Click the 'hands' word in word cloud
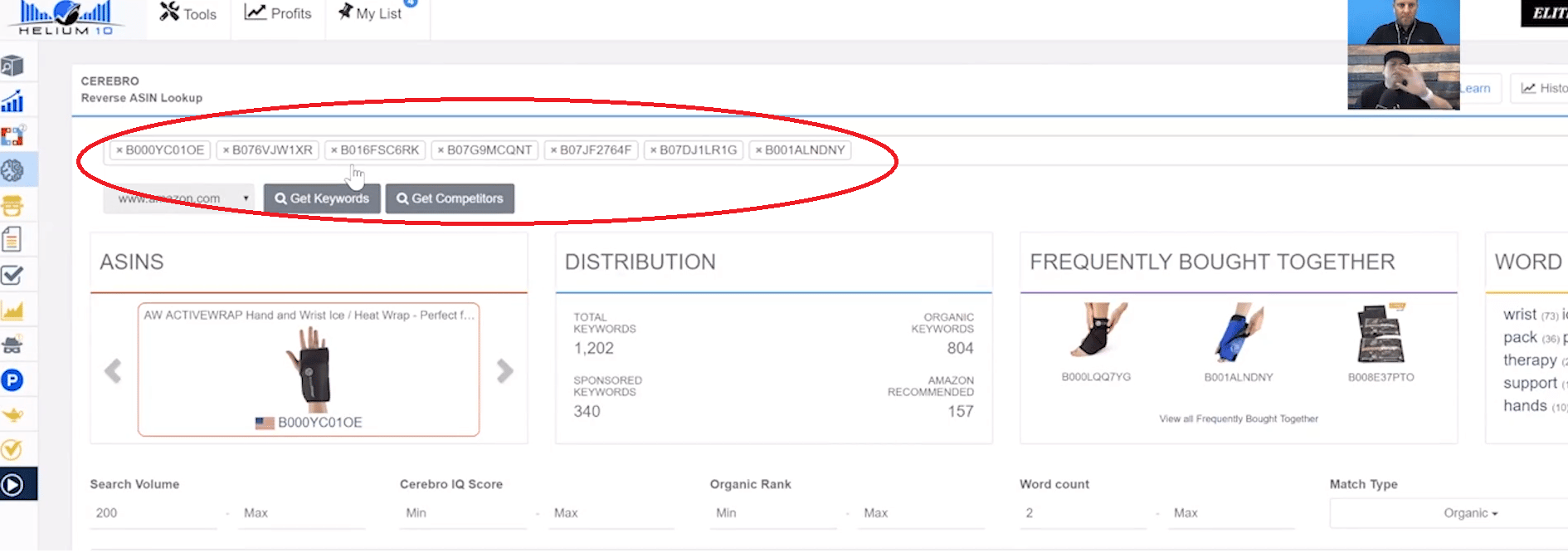 click(1525, 405)
